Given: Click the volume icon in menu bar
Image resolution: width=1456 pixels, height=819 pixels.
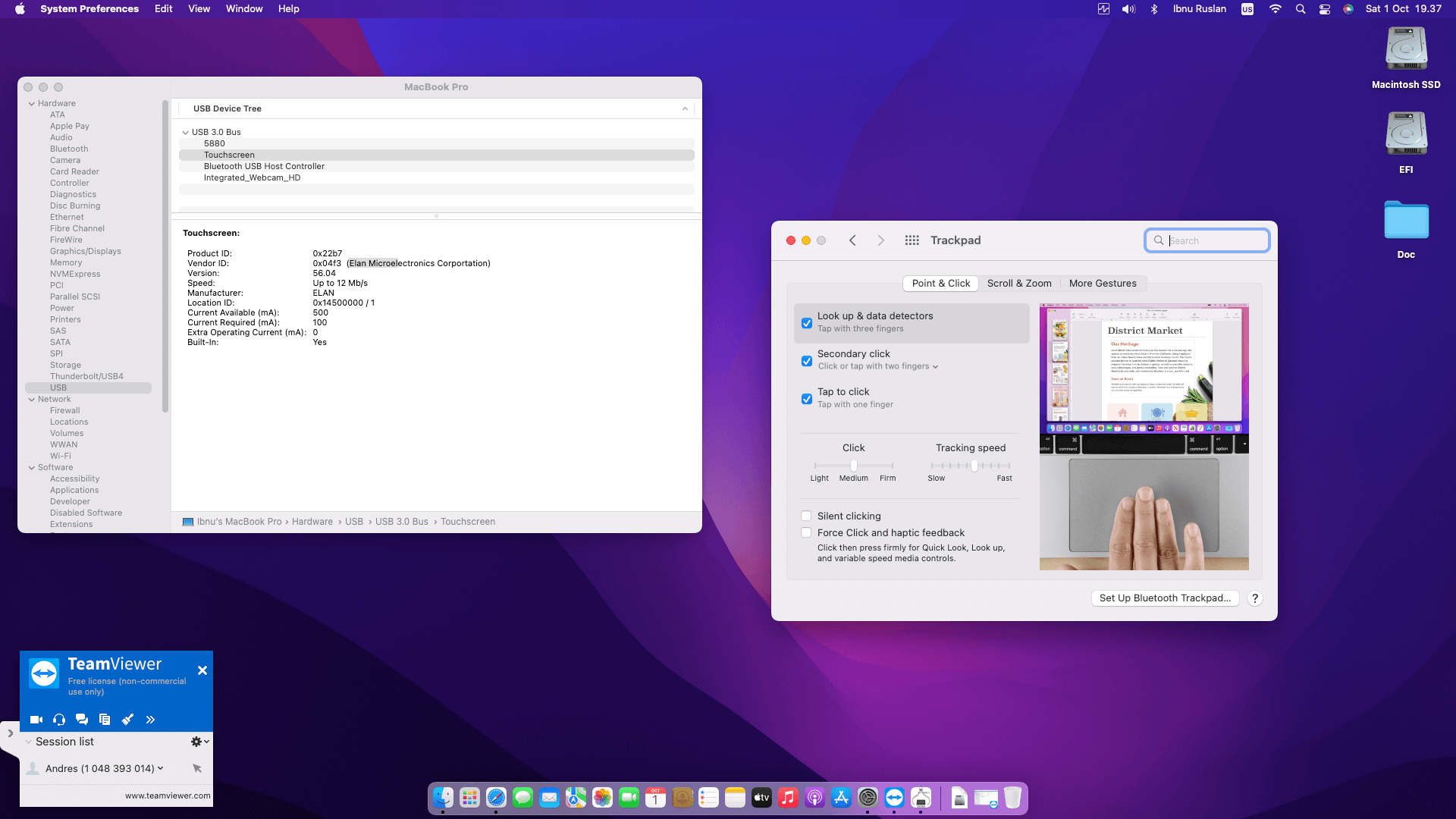Looking at the screenshot, I should click(1129, 9).
